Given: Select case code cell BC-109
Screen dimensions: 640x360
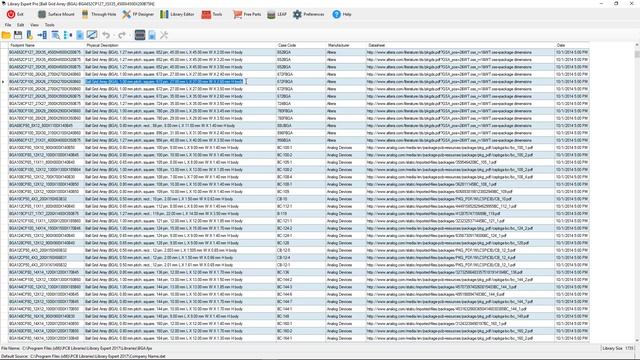Looking at the screenshot, I should (x=301, y=191).
